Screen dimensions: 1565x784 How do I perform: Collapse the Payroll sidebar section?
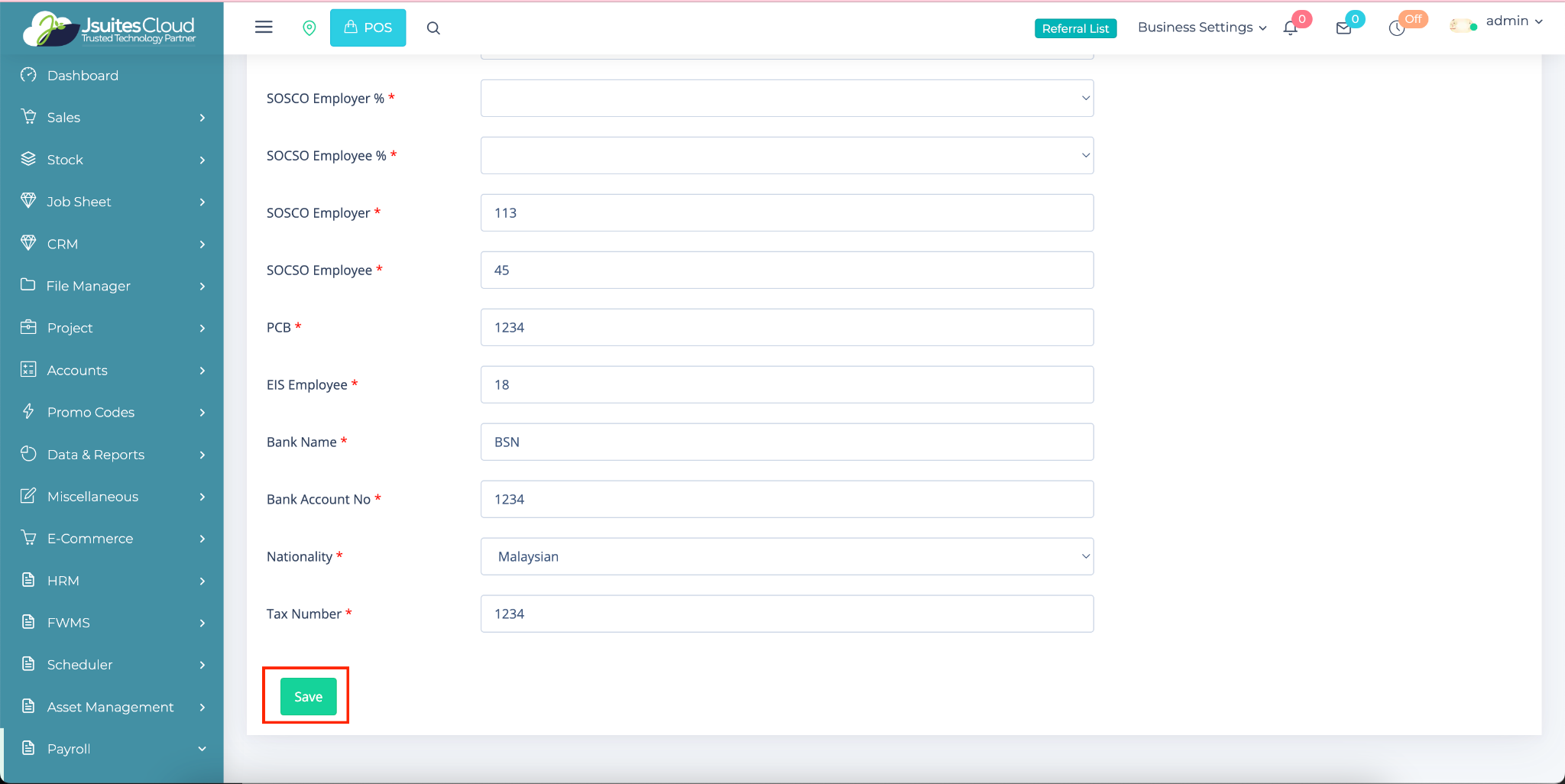(112, 749)
